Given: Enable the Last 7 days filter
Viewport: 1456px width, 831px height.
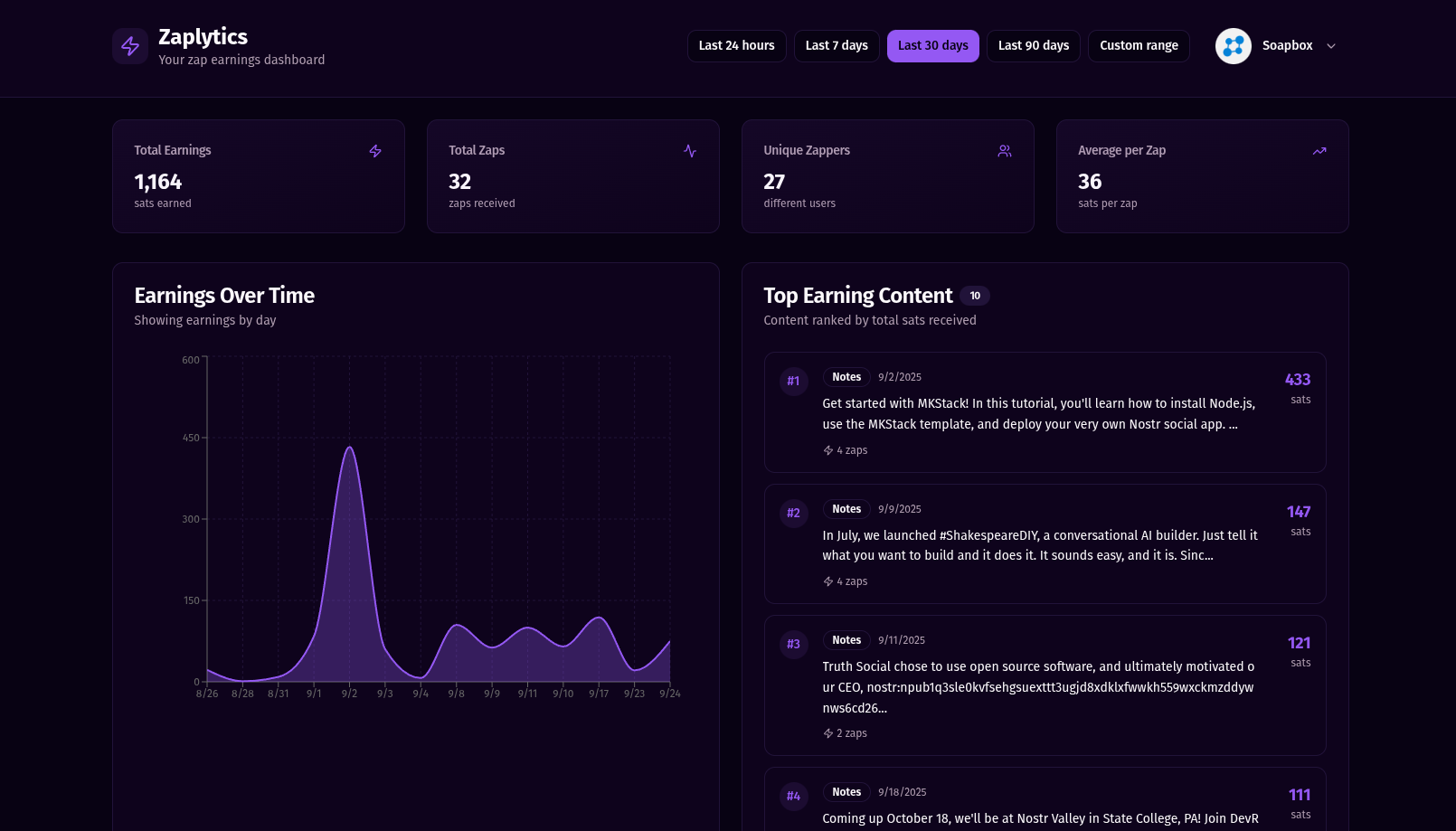Looking at the screenshot, I should [837, 45].
